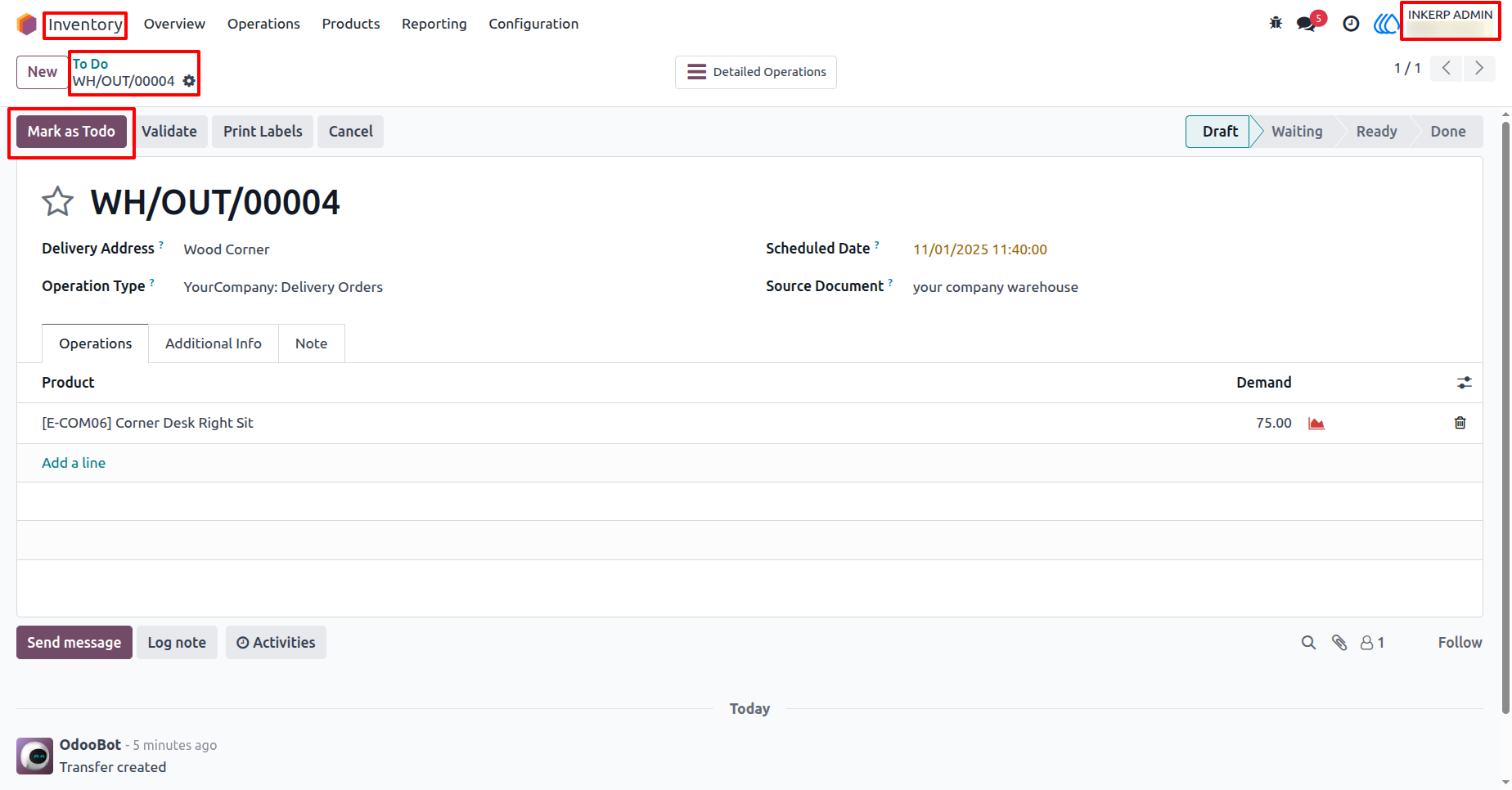The image size is (1512, 790).
Task: Click the Mark as Todo button
Action: pos(71,132)
